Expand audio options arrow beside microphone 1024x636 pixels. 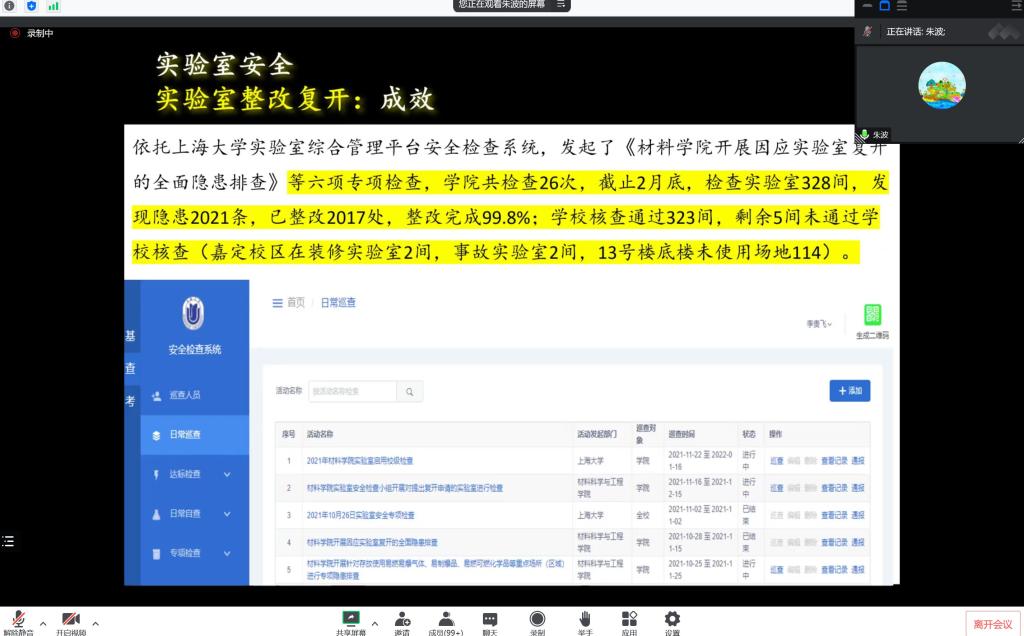coord(42,622)
